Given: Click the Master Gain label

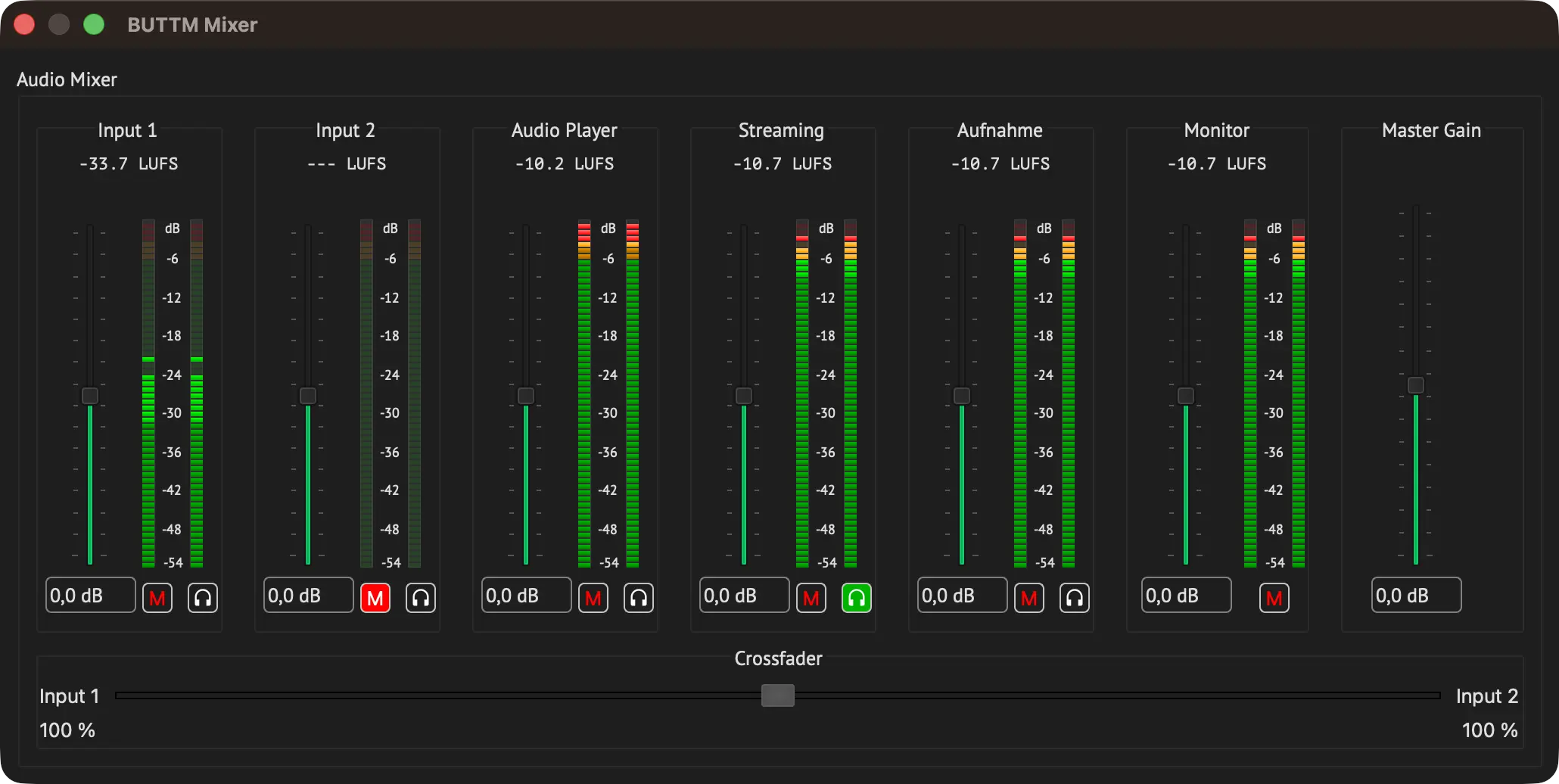Looking at the screenshot, I should (1432, 130).
